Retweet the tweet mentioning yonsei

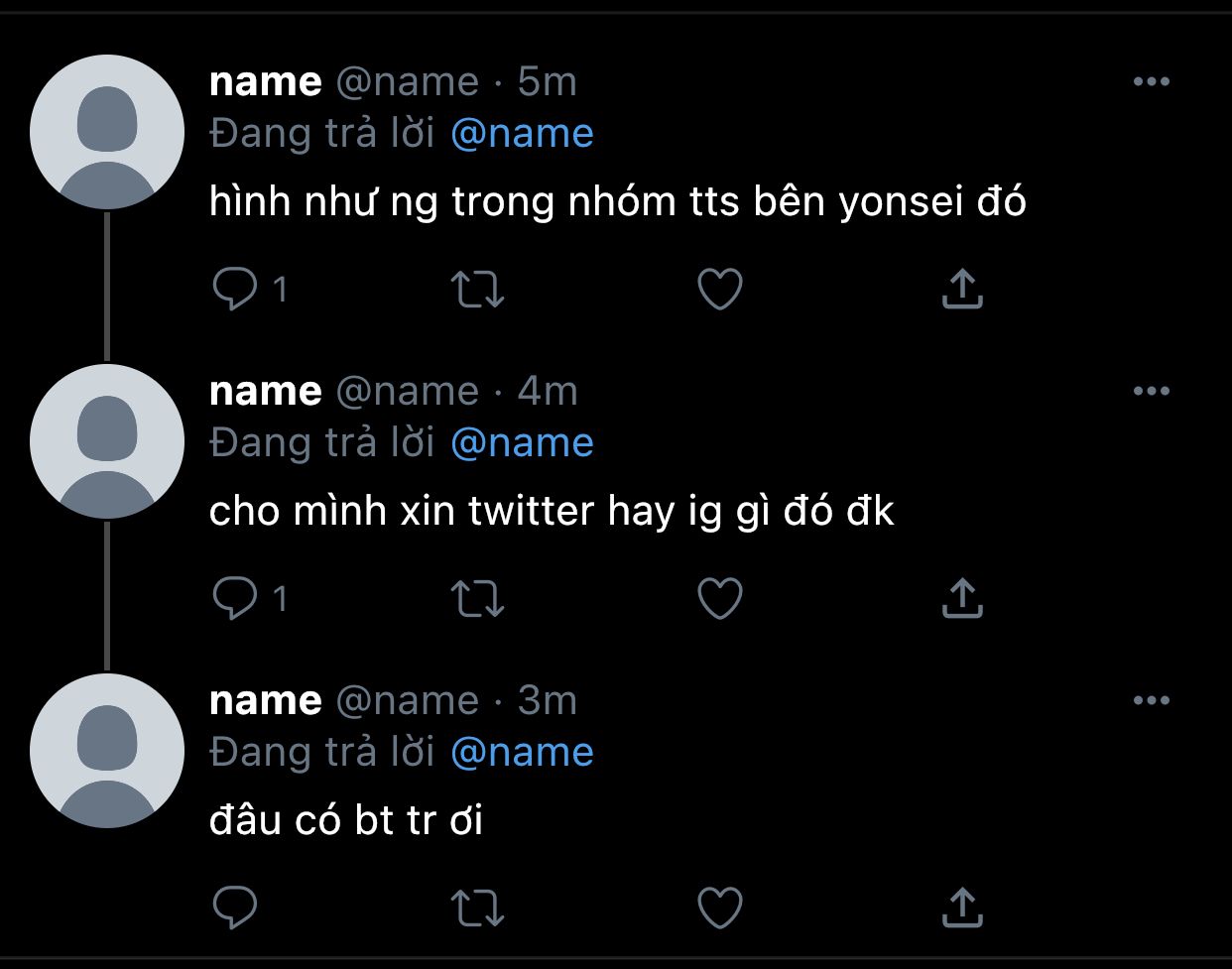[477, 289]
